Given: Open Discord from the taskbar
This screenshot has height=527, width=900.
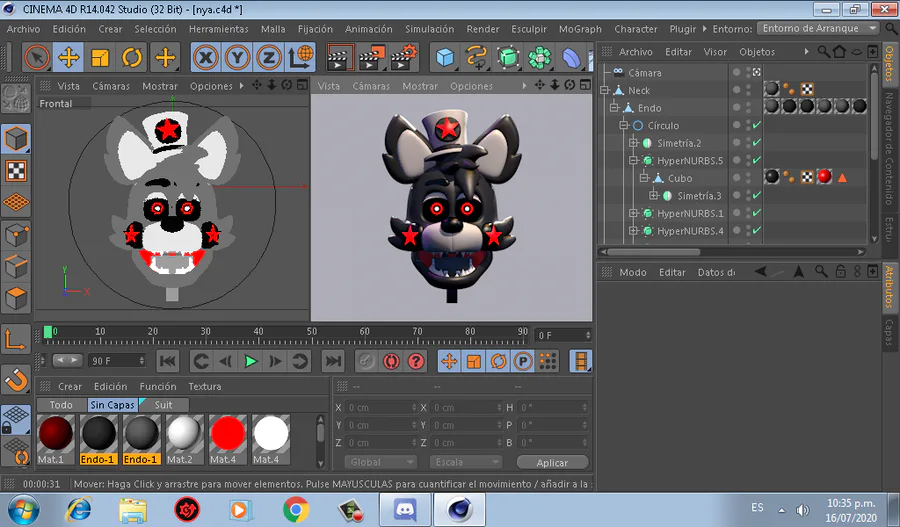Looking at the screenshot, I should pos(405,510).
